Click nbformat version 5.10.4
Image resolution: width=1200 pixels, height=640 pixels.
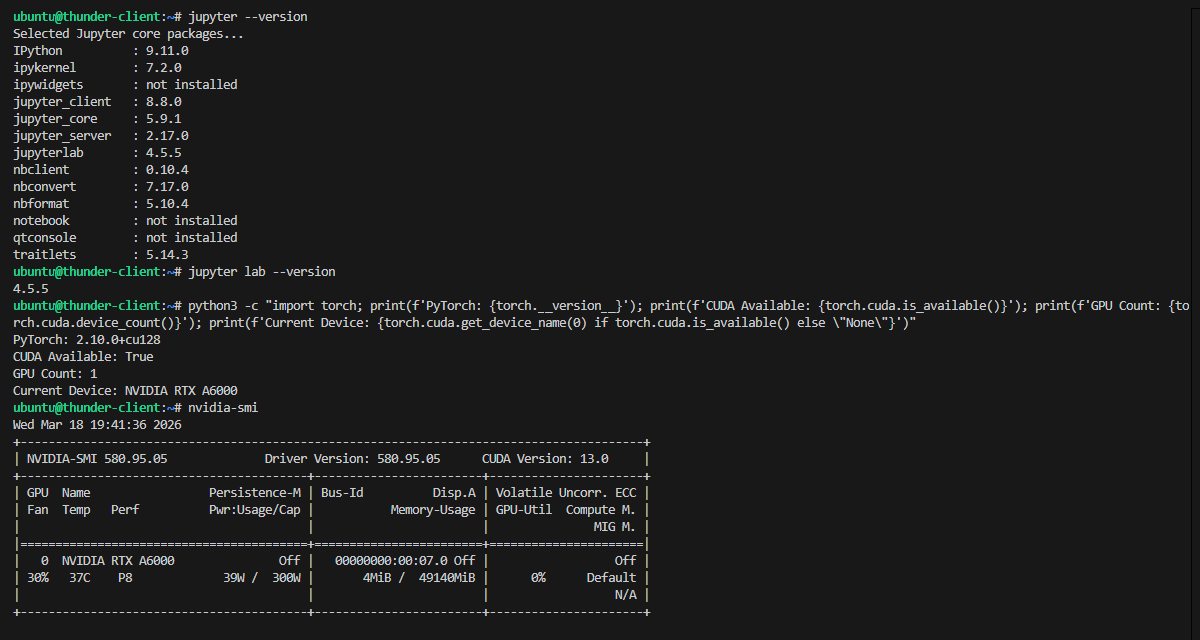(167, 204)
